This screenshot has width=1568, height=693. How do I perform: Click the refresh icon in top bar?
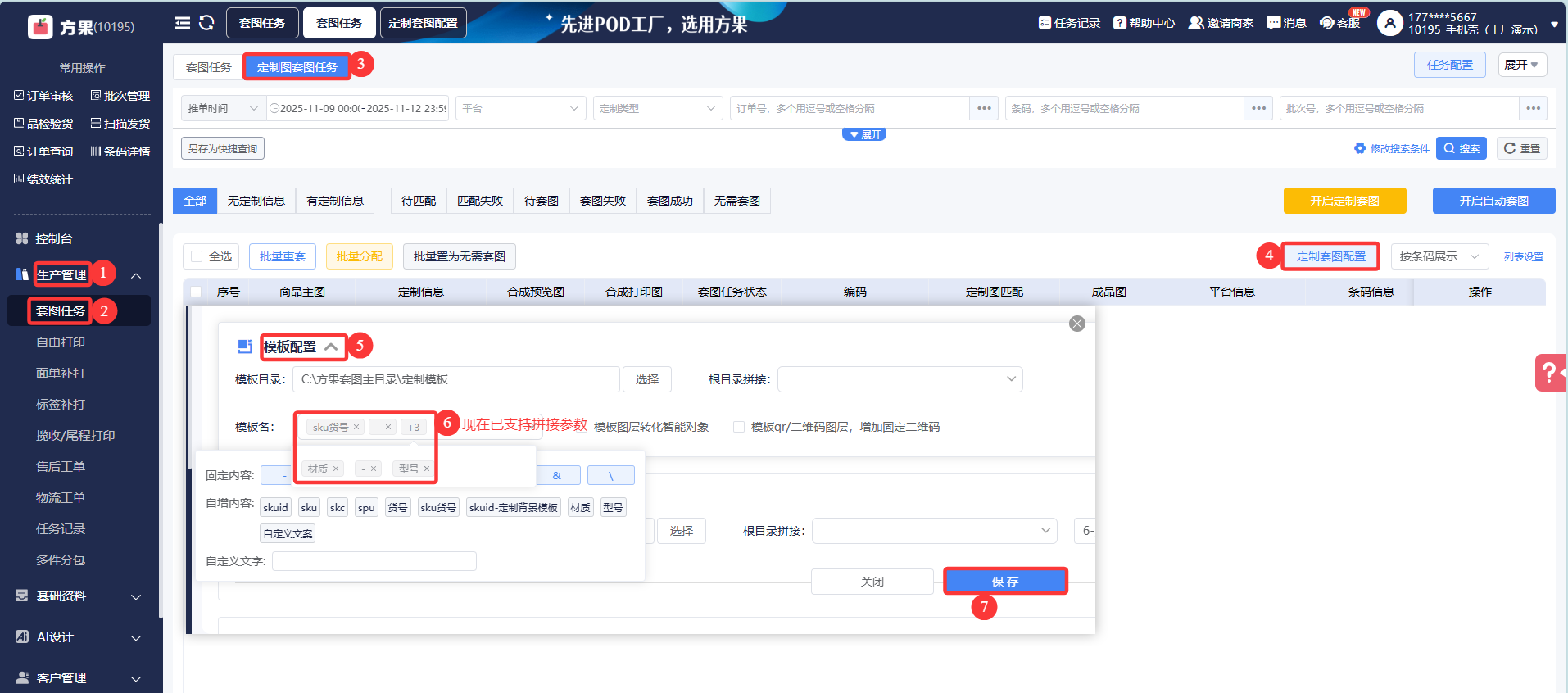point(206,23)
